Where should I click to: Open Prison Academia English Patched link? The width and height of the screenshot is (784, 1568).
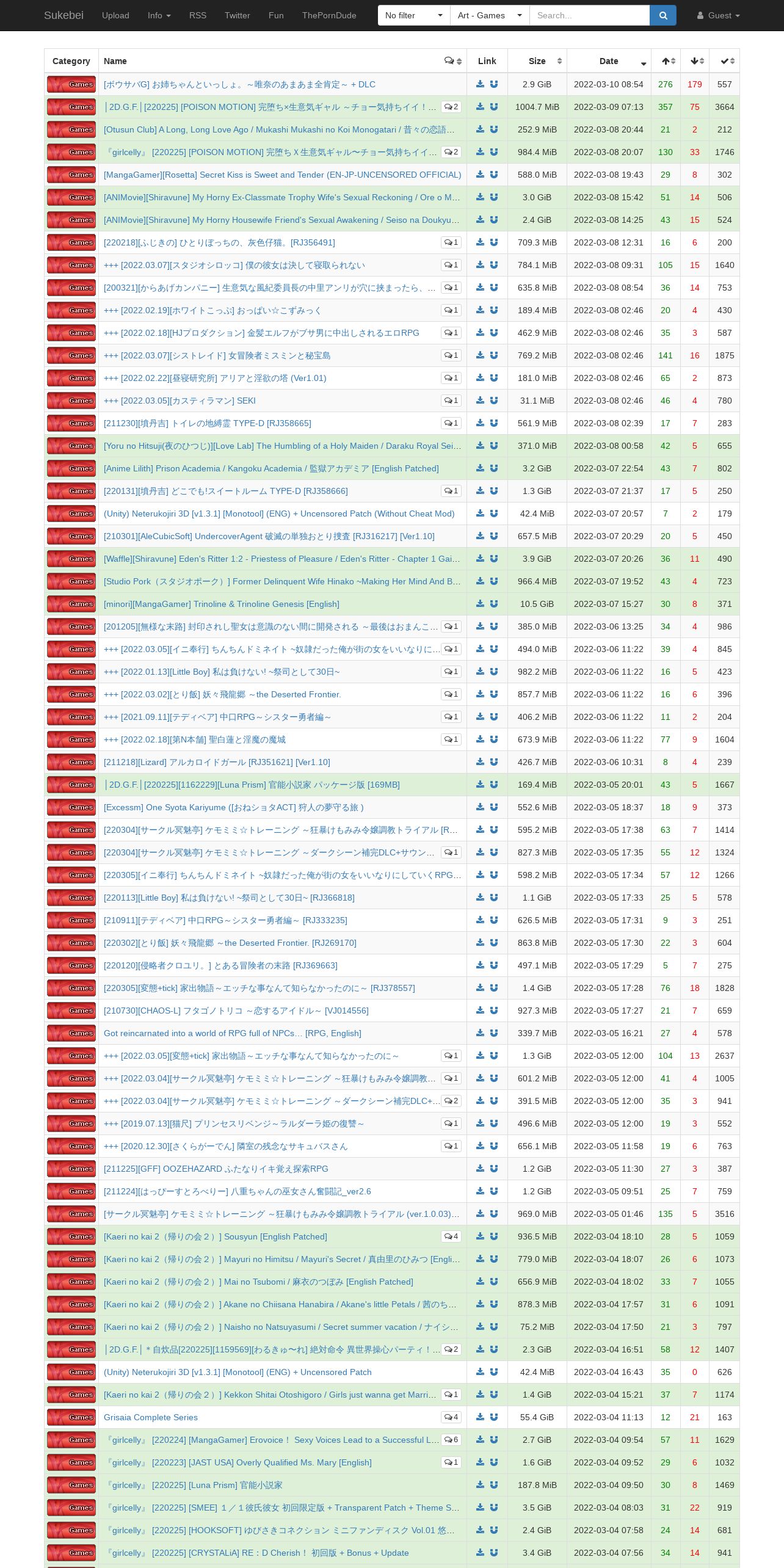pyautogui.click(x=271, y=468)
